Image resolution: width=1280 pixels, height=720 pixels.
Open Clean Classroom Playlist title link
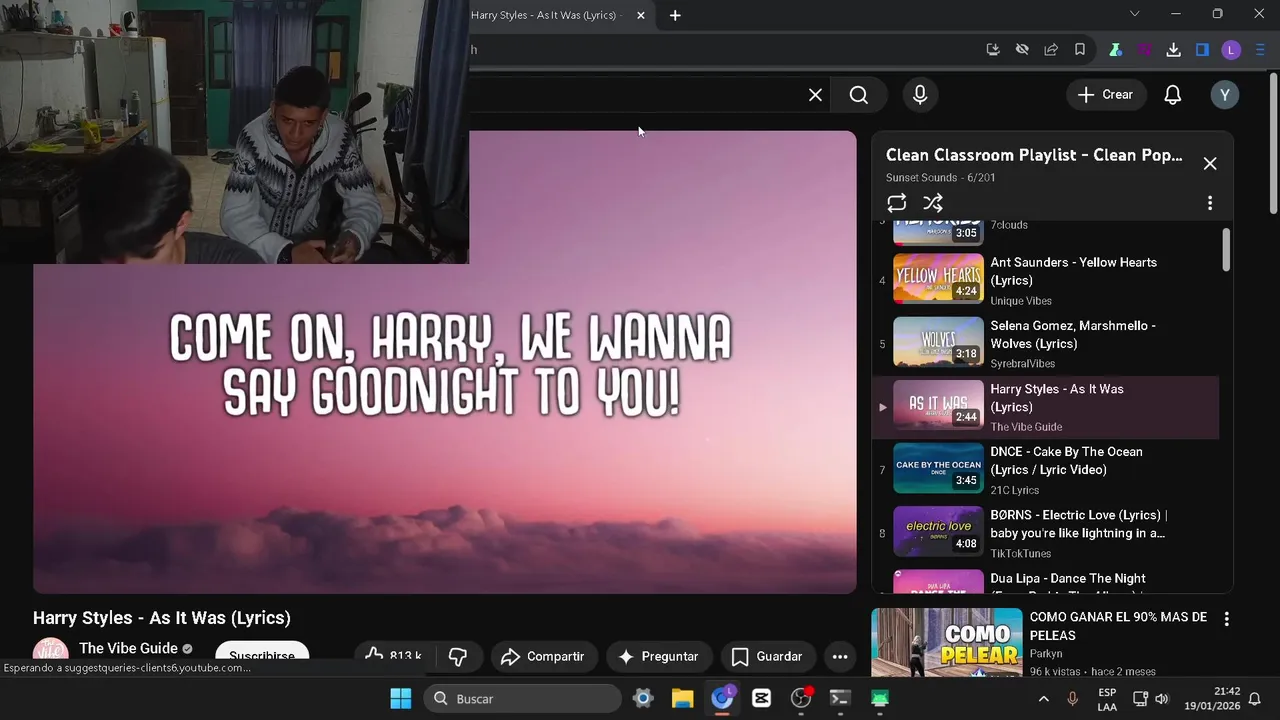[1034, 155]
